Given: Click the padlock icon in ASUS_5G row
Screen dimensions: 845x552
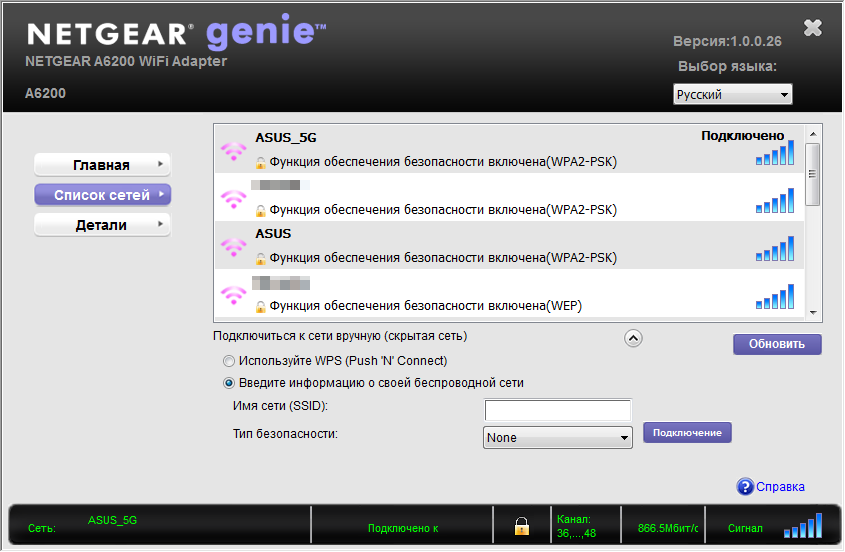Looking at the screenshot, I should click(x=260, y=162).
